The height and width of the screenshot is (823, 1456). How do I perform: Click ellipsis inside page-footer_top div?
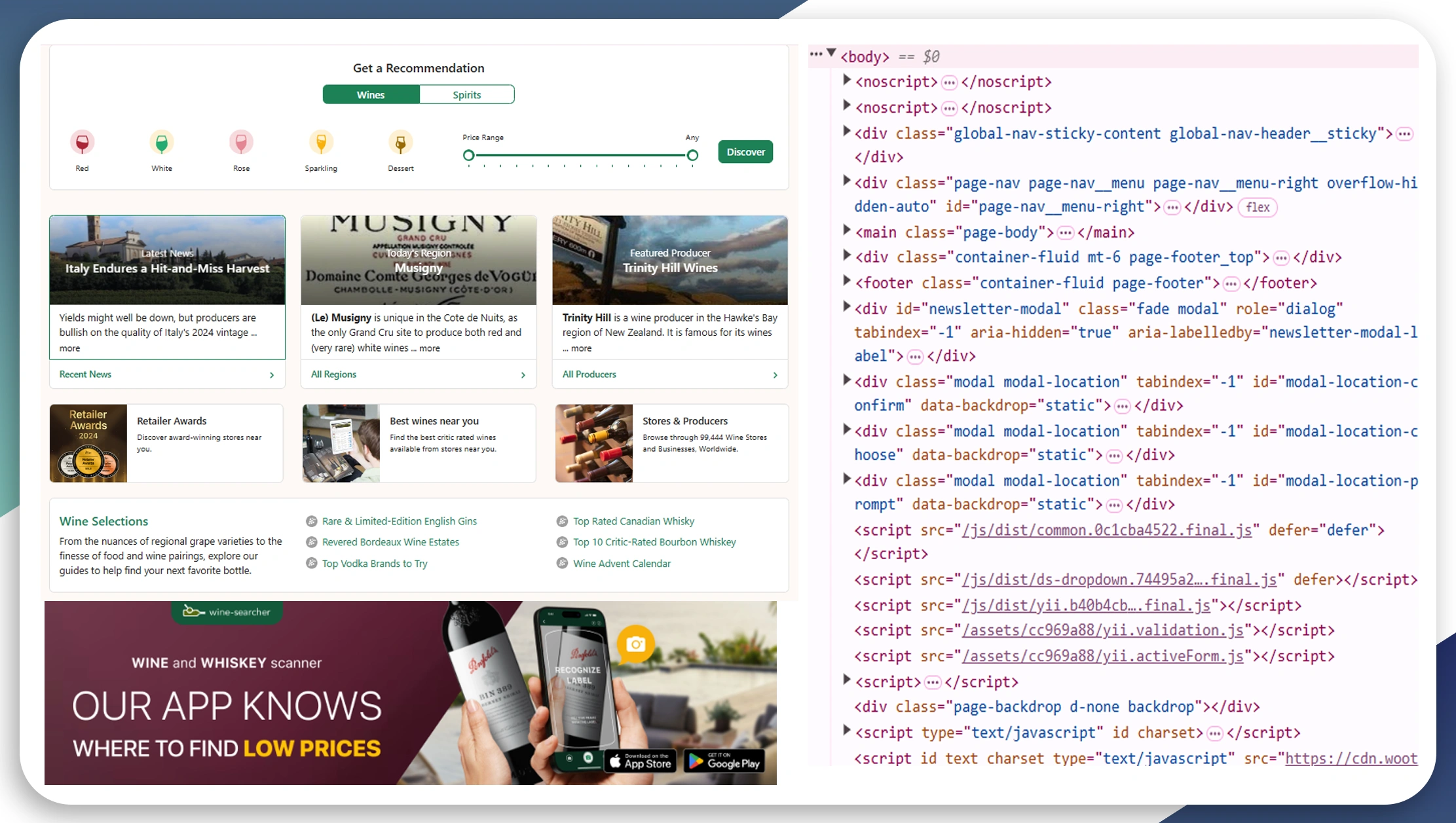(1281, 258)
